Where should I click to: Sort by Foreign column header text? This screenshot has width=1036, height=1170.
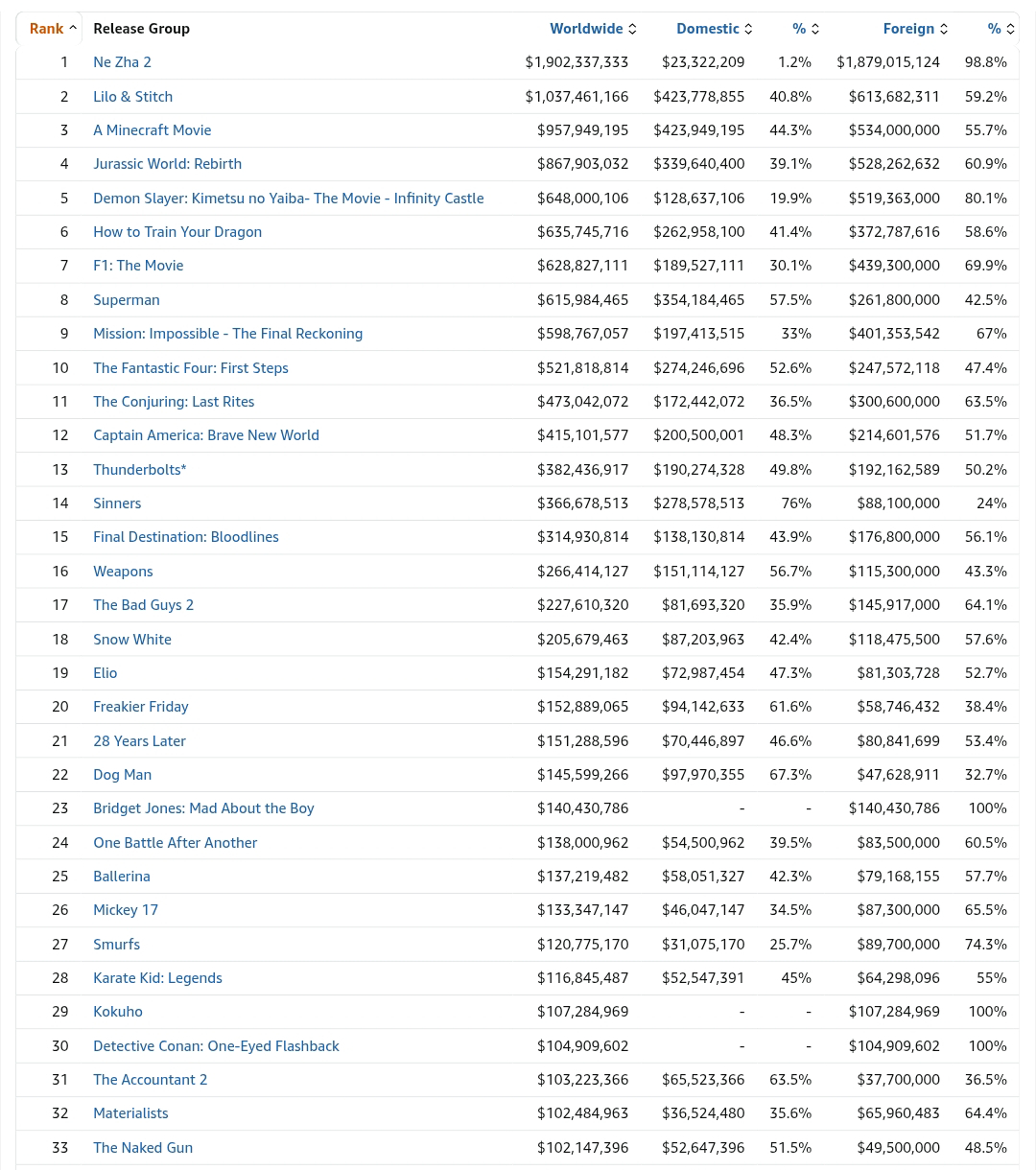tap(907, 29)
